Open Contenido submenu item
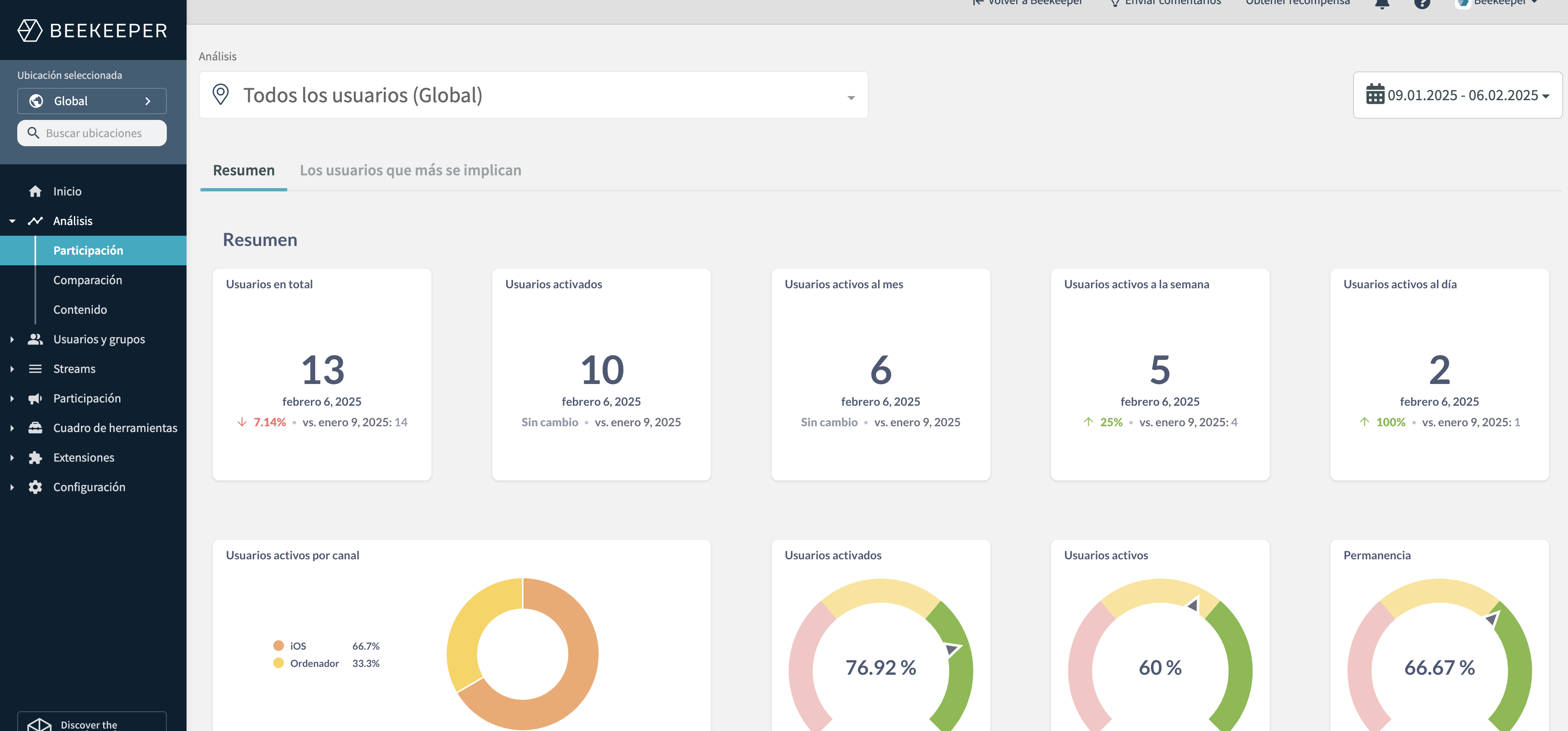Image resolution: width=1568 pixels, height=731 pixels. tap(80, 310)
